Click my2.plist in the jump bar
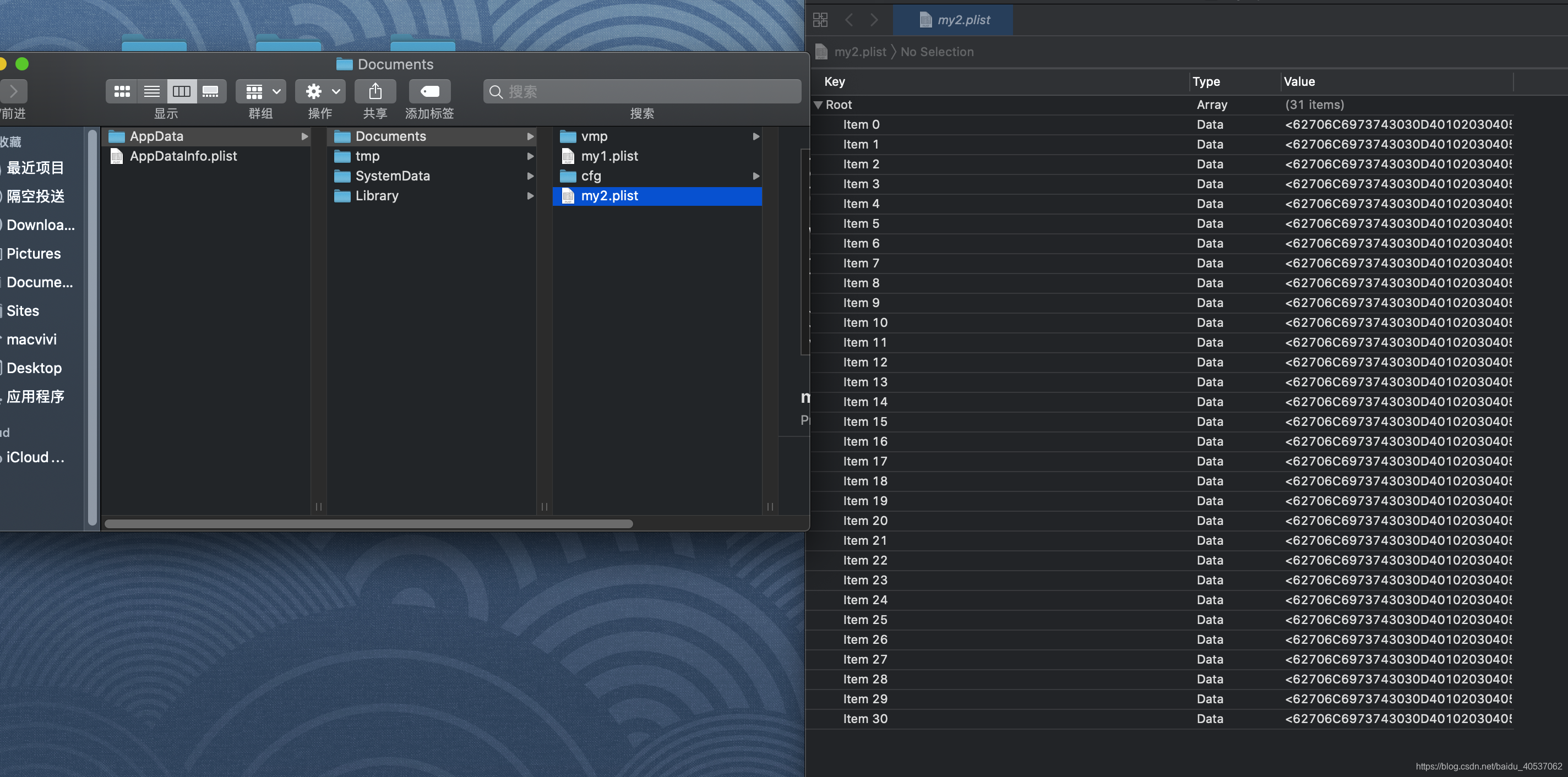Screen dimensions: 1568x777 pyautogui.click(x=859, y=52)
